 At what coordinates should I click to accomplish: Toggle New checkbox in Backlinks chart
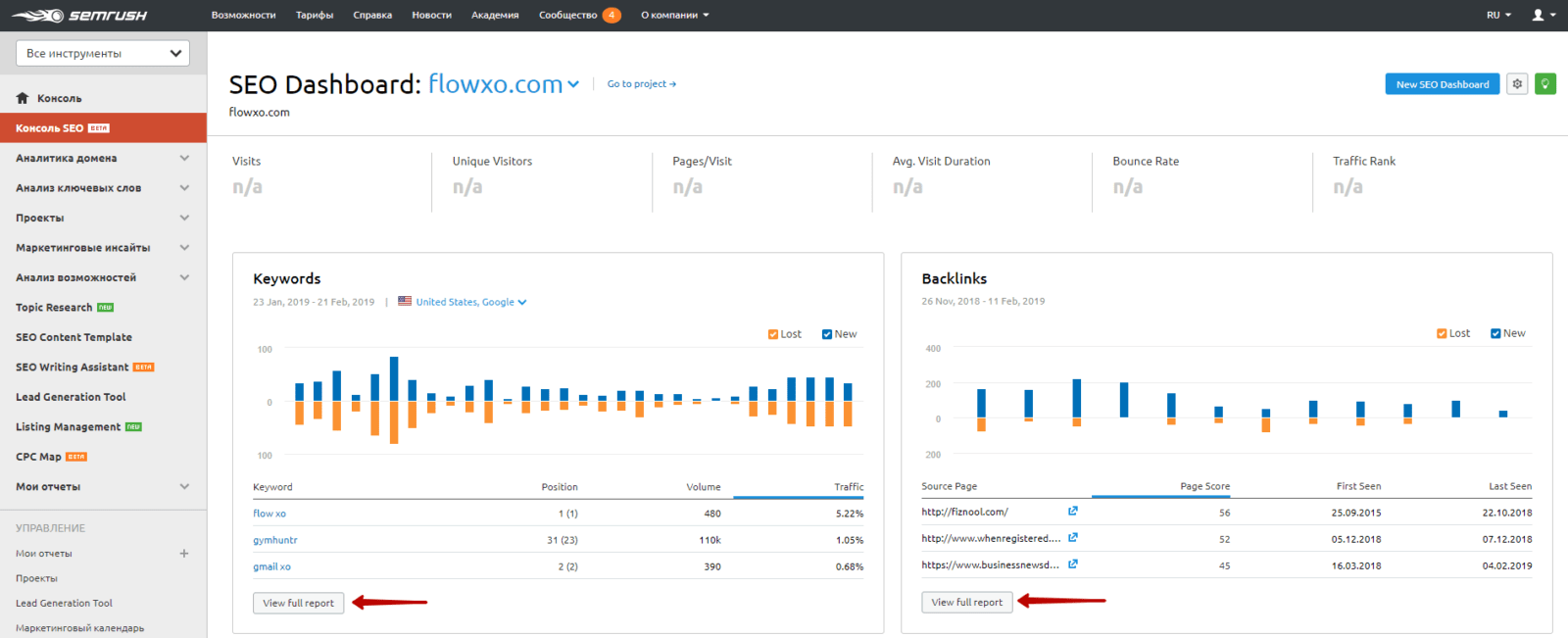click(1495, 333)
